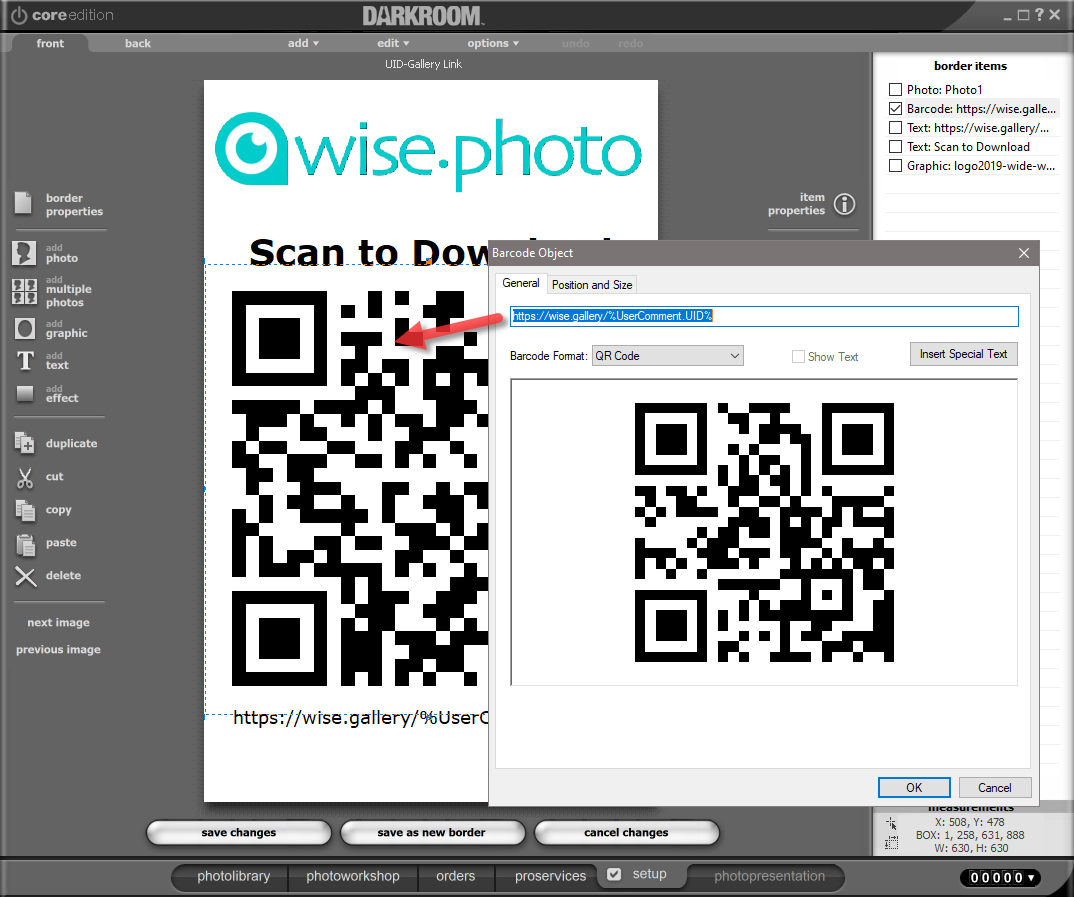Open the edit menu
Viewport: 1074px width, 897px height.
point(393,43)
